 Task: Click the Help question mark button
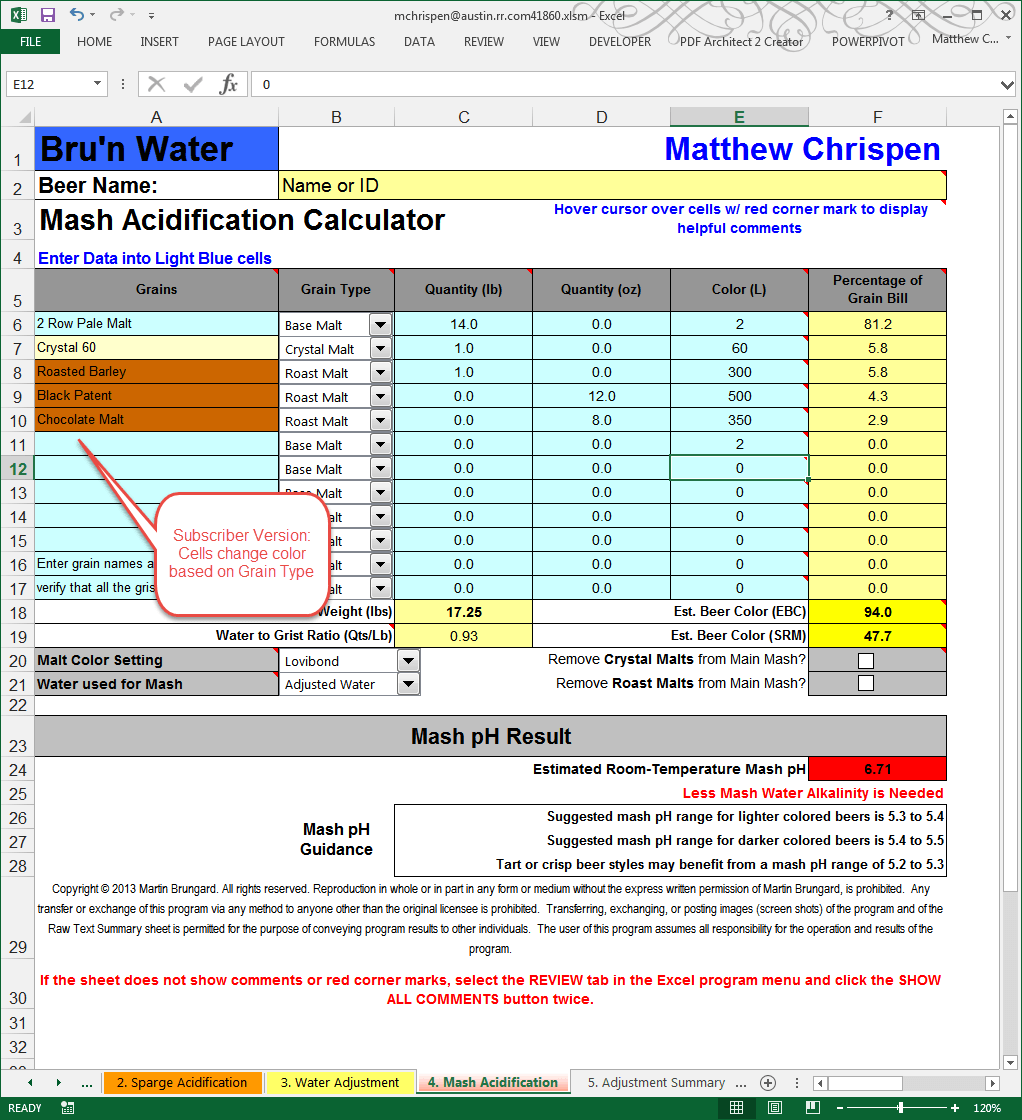[x=889, y=16]
